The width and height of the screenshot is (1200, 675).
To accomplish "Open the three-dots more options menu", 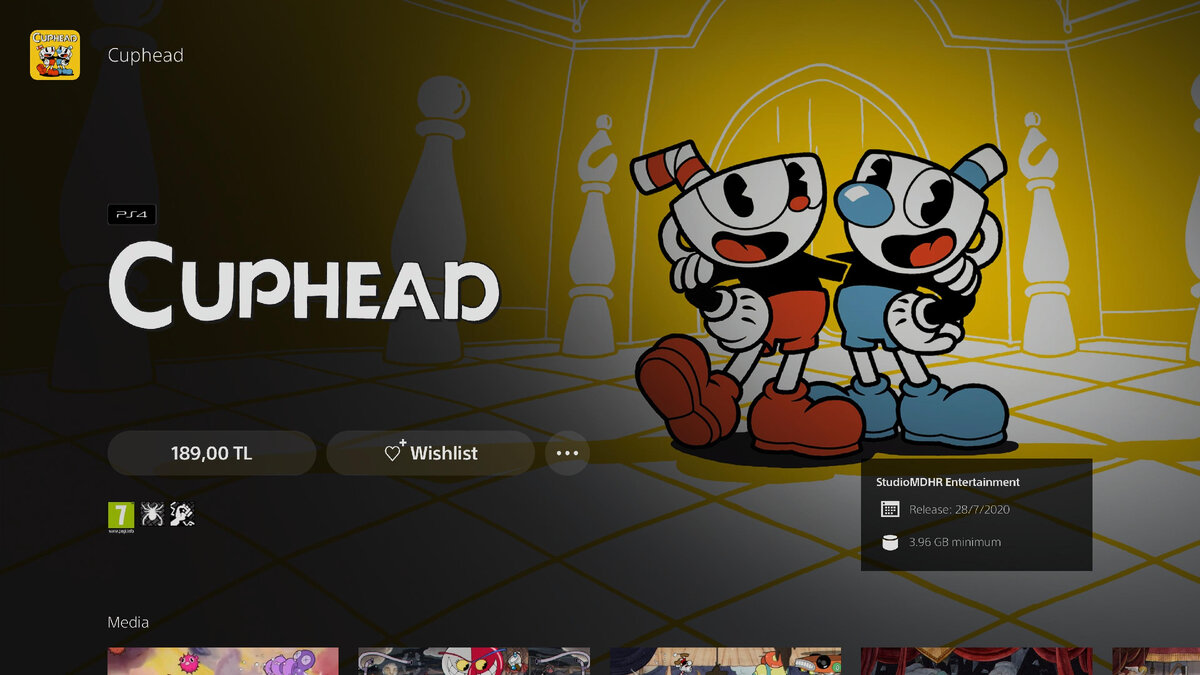I will coord(567,453).
